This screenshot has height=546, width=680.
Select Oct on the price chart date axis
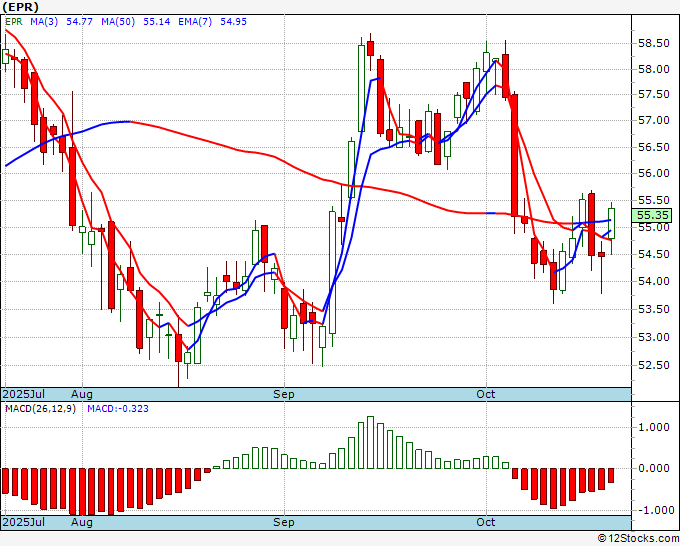pos(485,394)
